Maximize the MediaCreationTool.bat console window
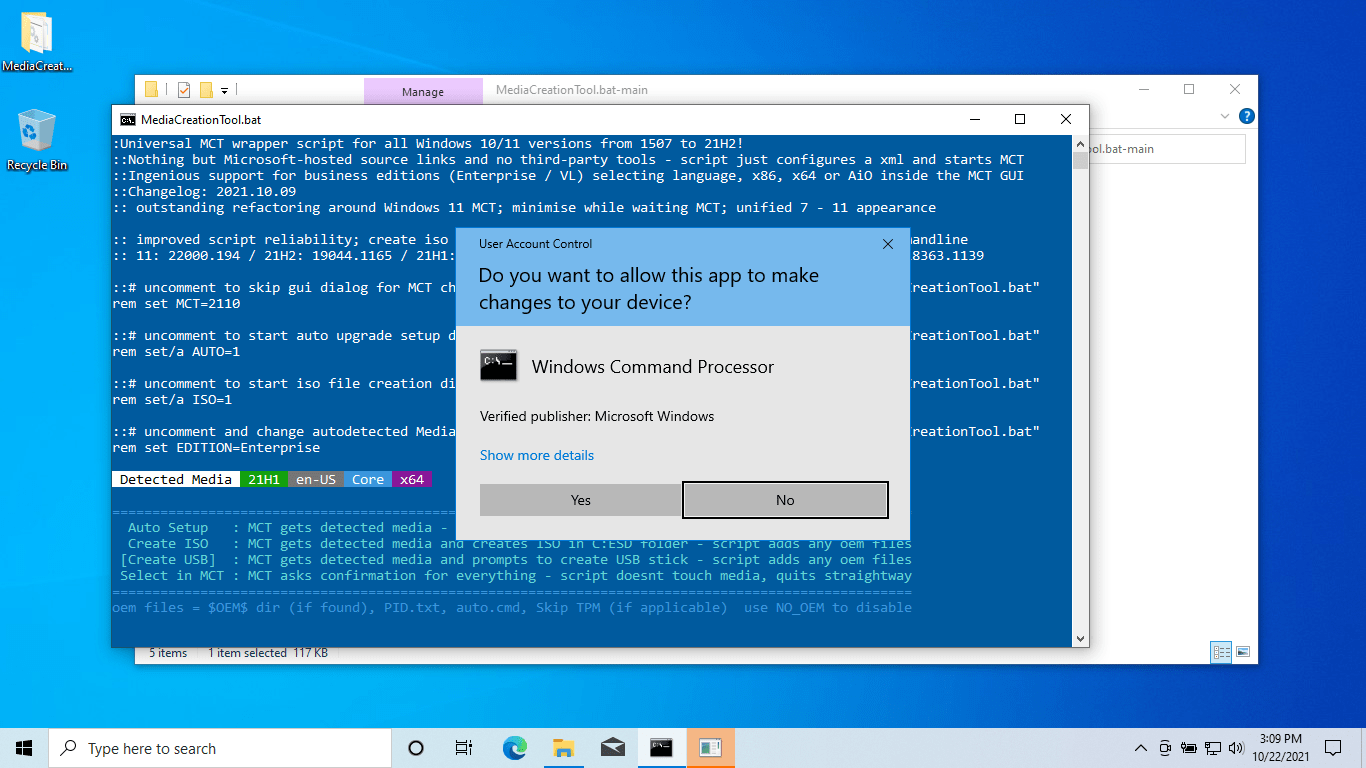The width and height of the screenshot is (1366, 768). coord(1020,119)
